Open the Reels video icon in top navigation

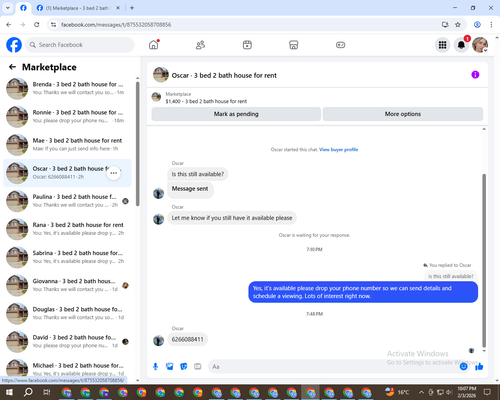tap(247, 45)
